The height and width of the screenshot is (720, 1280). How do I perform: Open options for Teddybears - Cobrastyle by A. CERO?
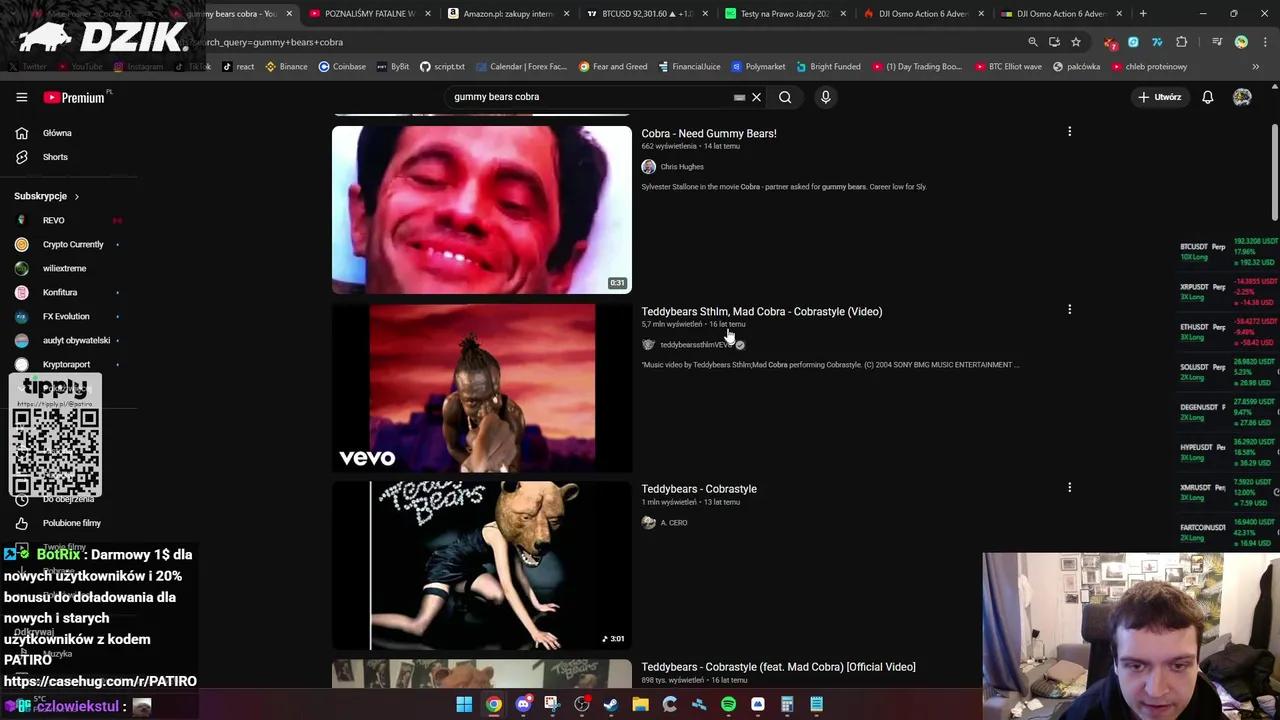(1069, 488)
